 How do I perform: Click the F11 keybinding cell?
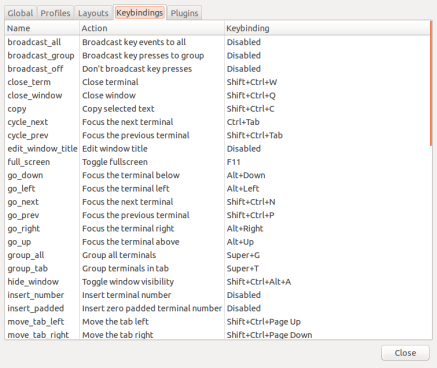(234, 162)
